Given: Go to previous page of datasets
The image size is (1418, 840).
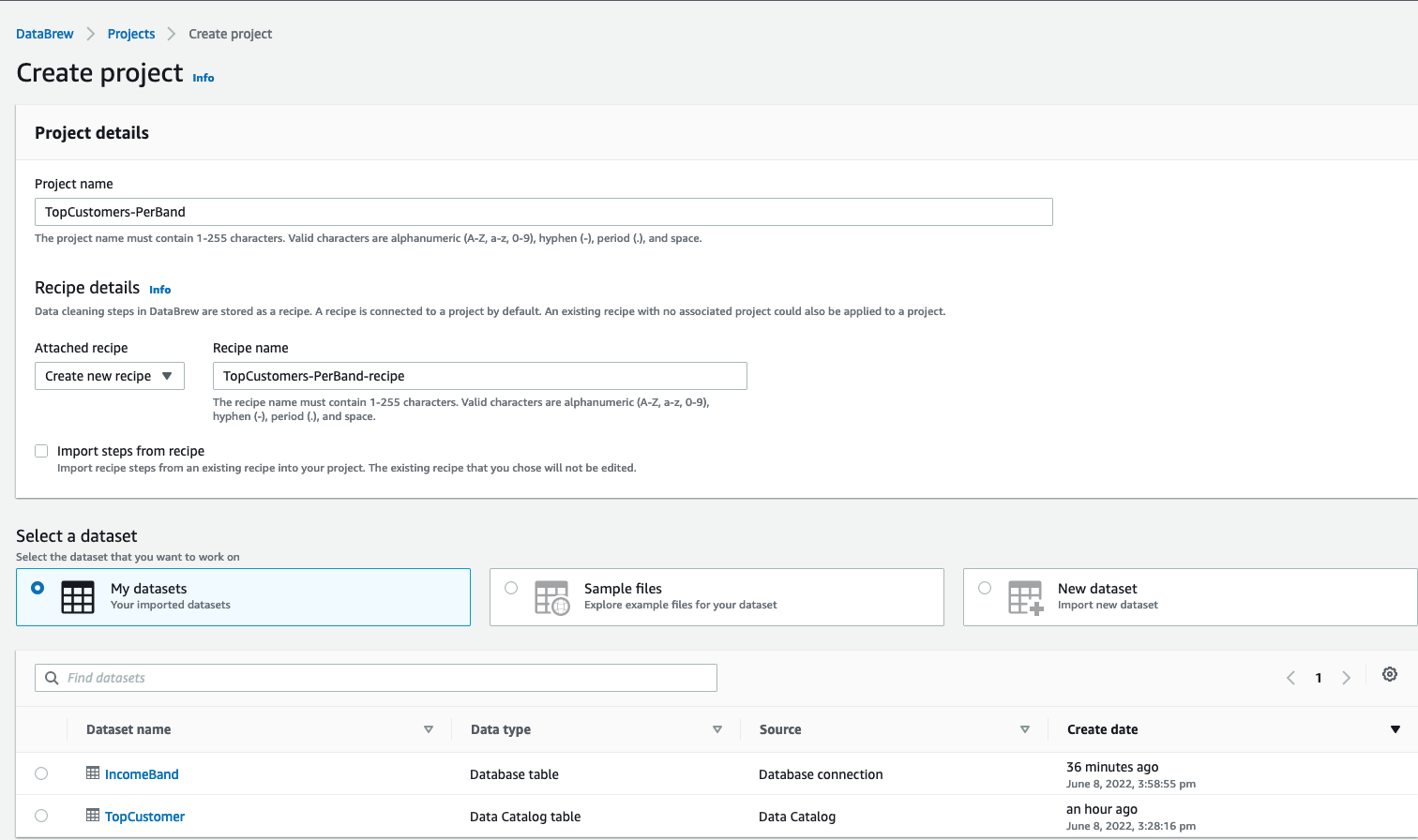Looking at the screenshot, I should 1290,678.
